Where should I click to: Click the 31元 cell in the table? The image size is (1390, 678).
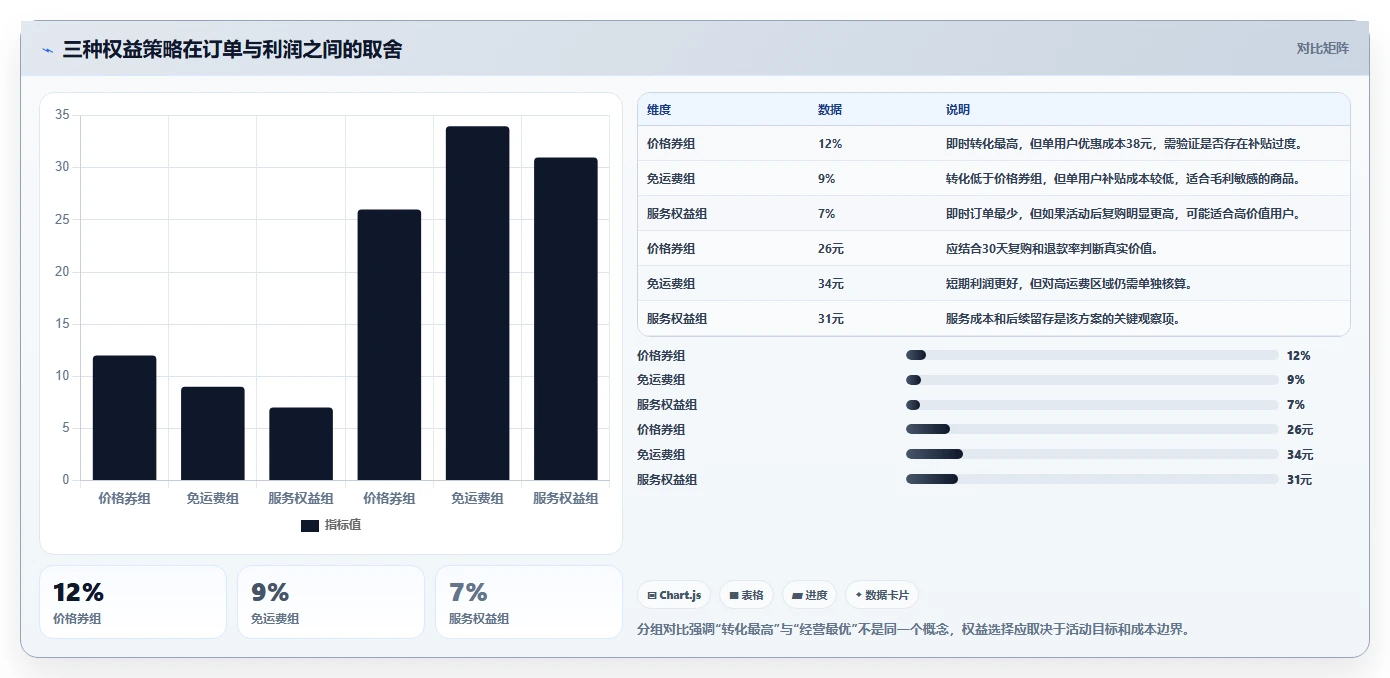[831, 319]
